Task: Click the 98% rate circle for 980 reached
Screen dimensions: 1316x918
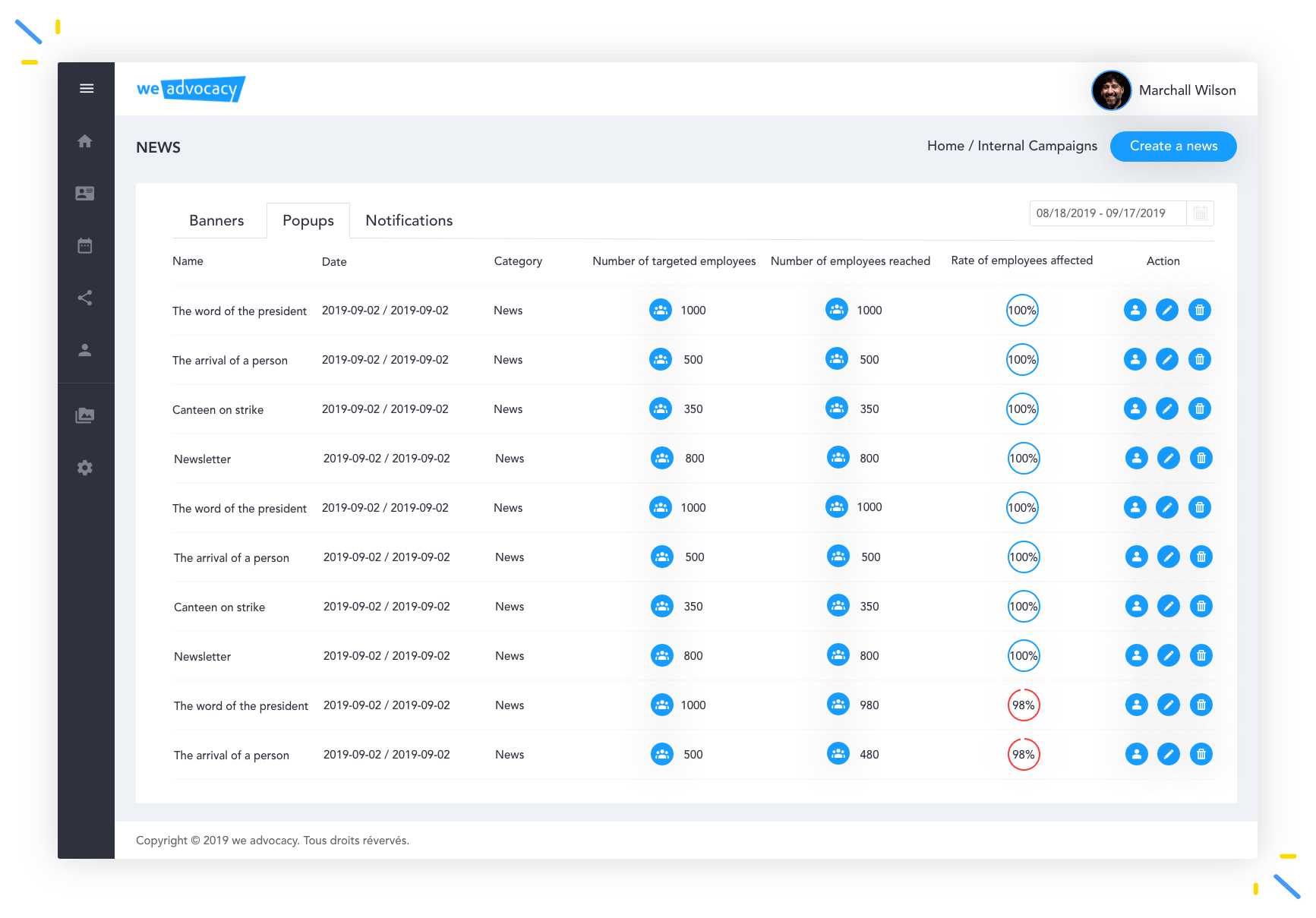Action: click(x=1024, y=705)
